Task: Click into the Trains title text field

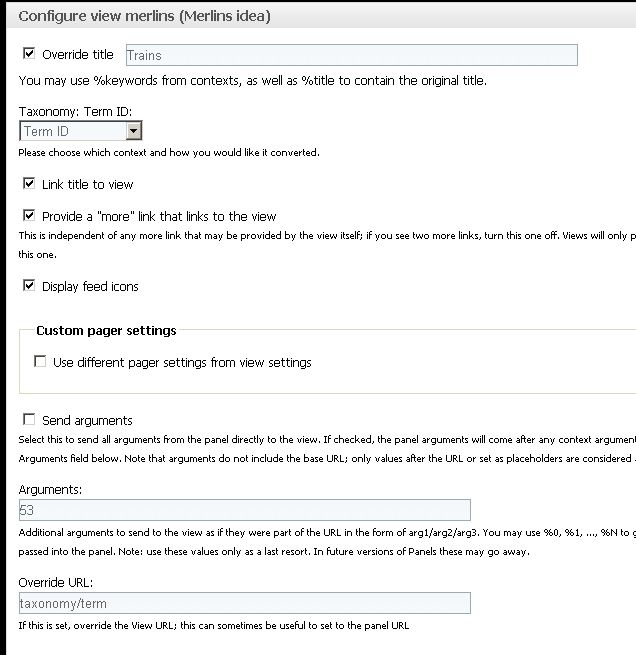Action: pos(352,55)
